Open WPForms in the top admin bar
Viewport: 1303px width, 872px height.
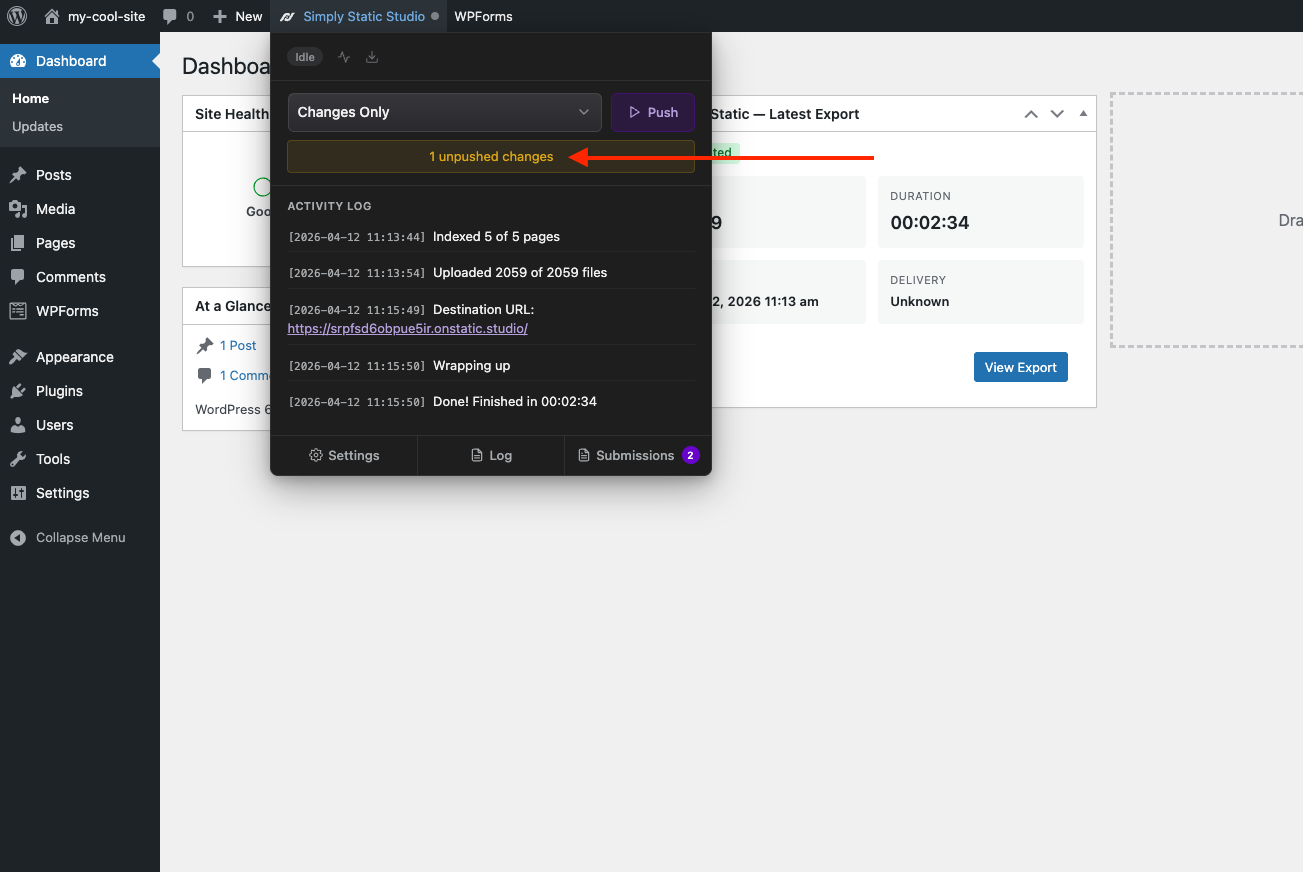tap(483, 16)
